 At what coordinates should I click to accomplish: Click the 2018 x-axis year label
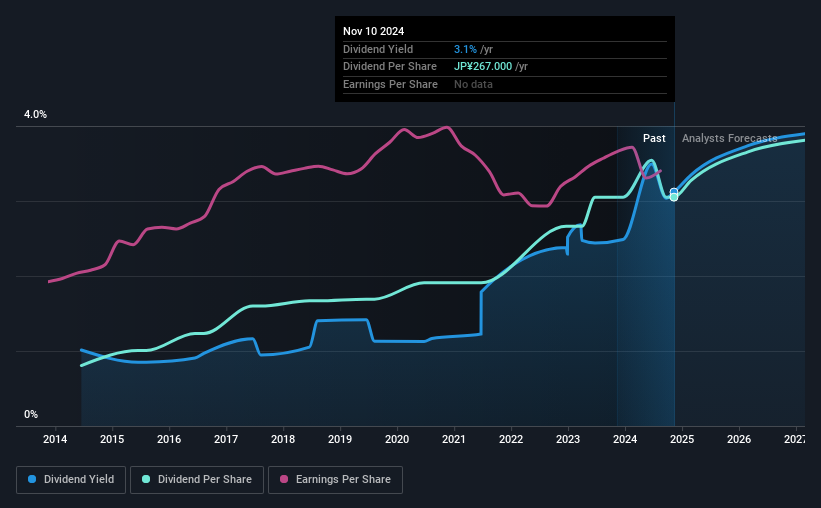[x=283, y=439]
